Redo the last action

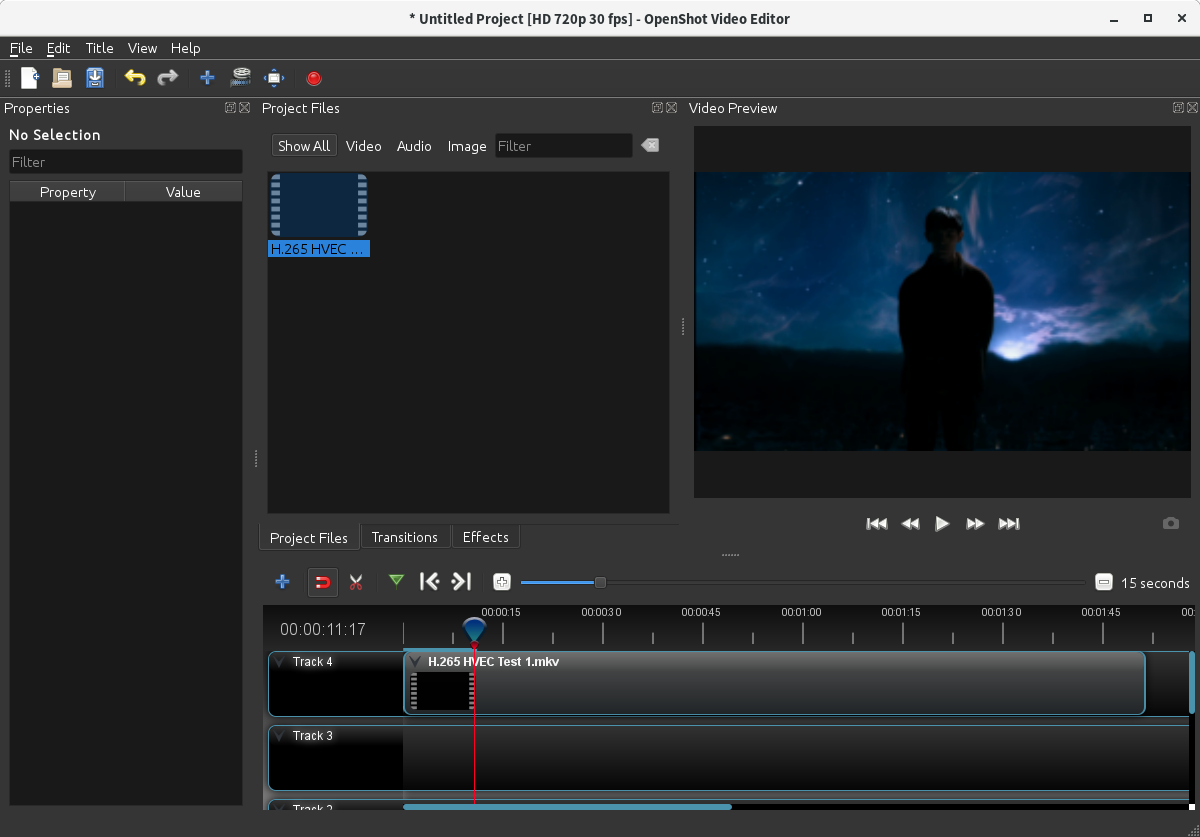coord(168,78)
